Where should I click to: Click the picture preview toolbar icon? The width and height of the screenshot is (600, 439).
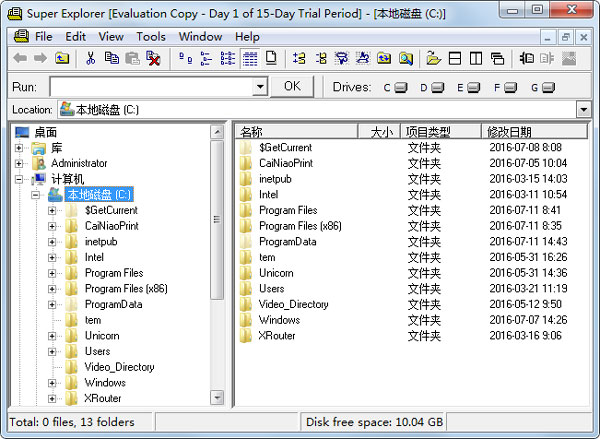pyautogui.click(x=569, y=59)
